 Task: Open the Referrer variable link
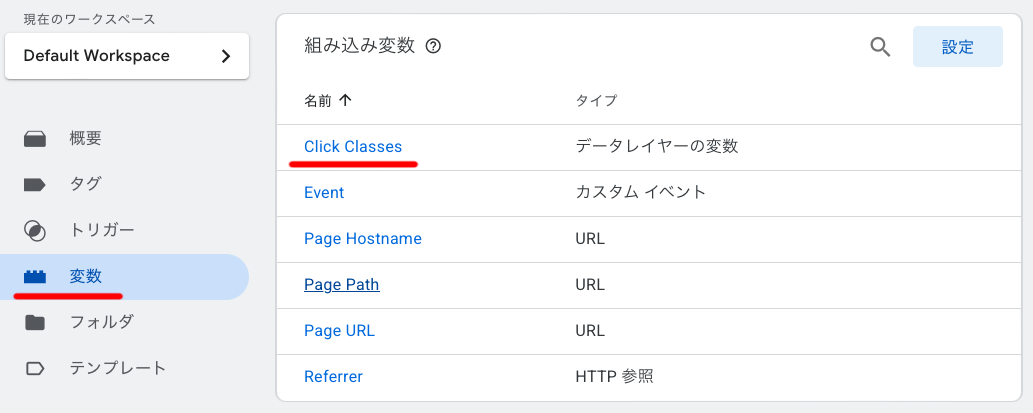tap(333, 377)
